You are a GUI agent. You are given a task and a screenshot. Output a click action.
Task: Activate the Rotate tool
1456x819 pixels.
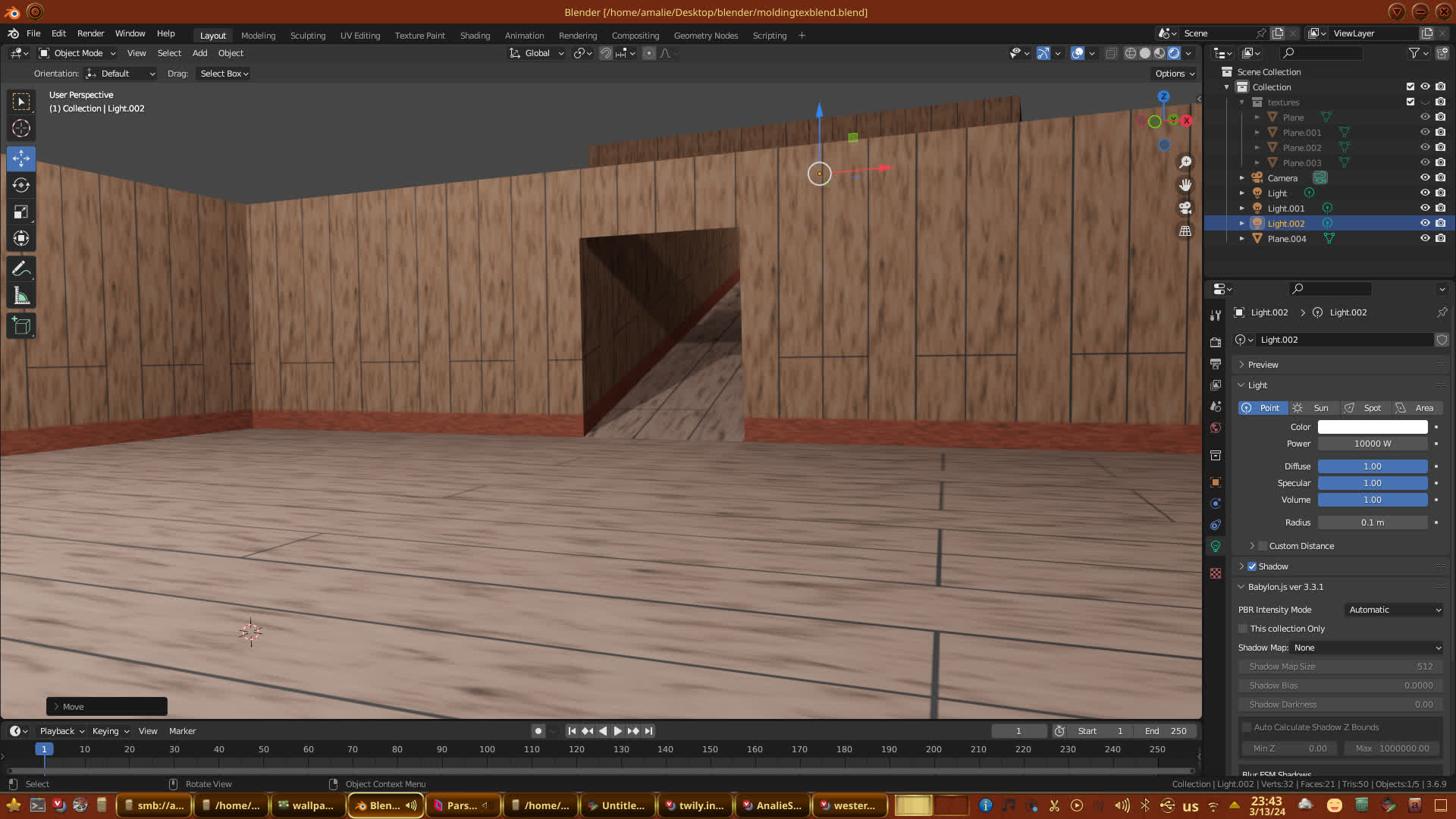coord(21,185)
